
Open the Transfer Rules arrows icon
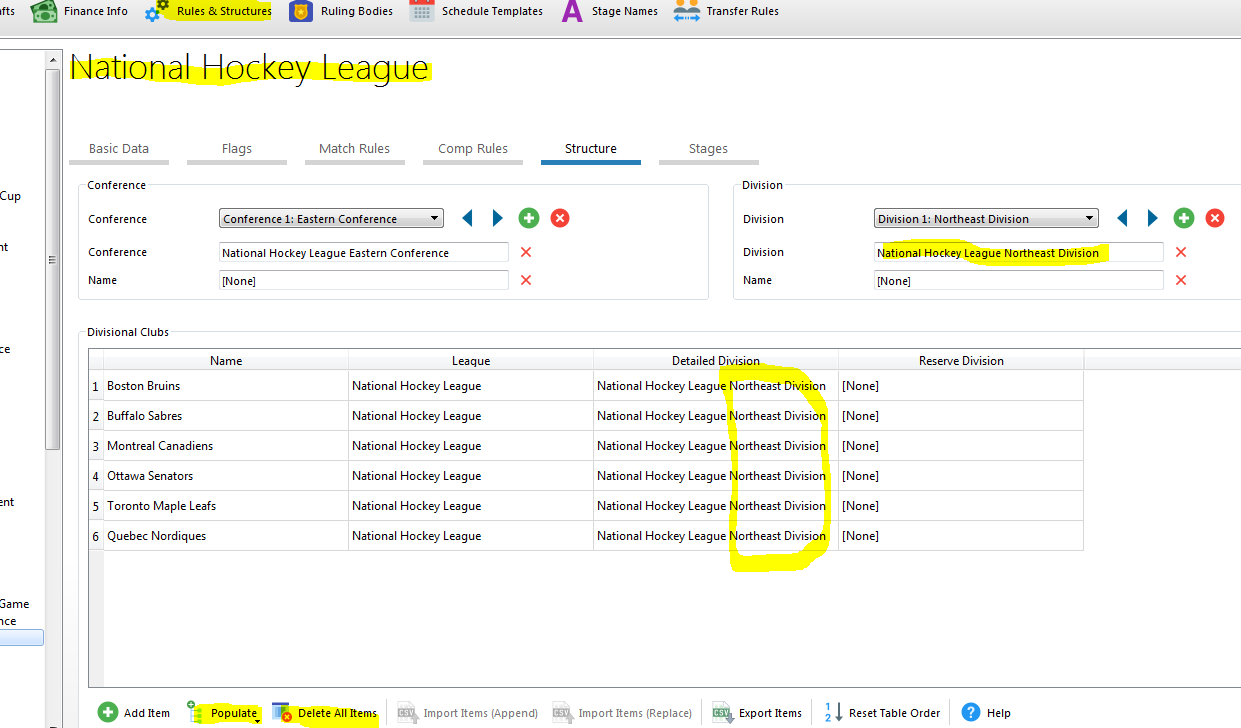(x=686, y=12)
